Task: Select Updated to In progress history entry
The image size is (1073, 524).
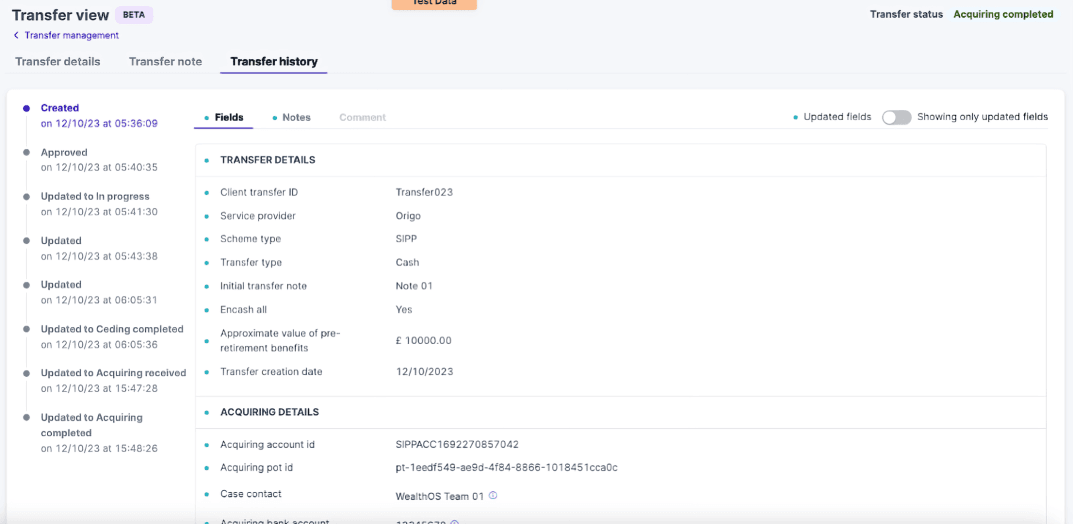Action: (95, 197)
